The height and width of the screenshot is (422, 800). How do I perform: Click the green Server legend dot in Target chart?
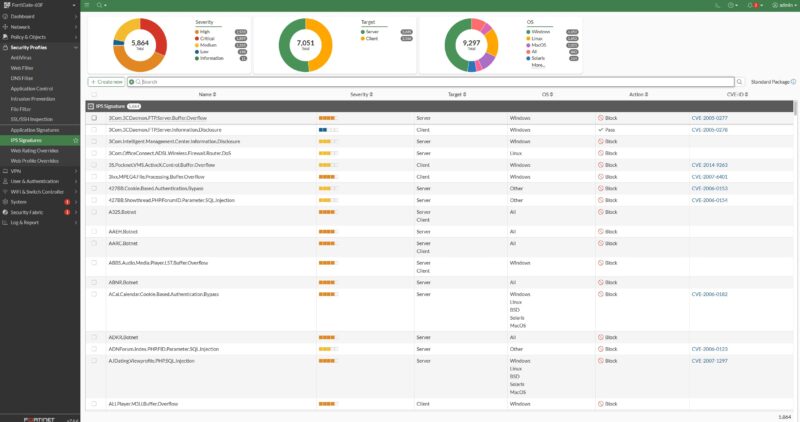[x=363, y=32]
